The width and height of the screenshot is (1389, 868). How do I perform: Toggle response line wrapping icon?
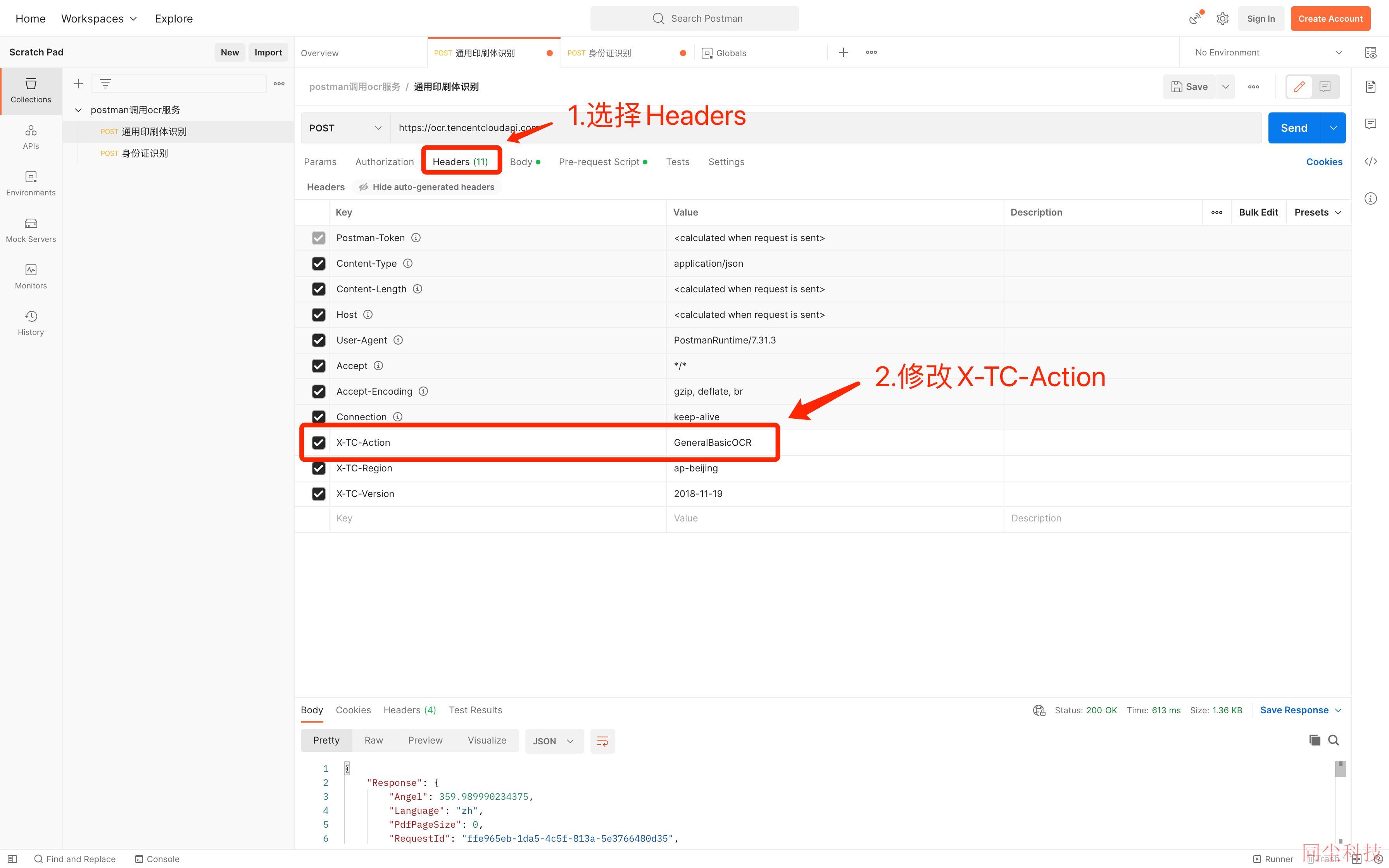pos(603,741)
